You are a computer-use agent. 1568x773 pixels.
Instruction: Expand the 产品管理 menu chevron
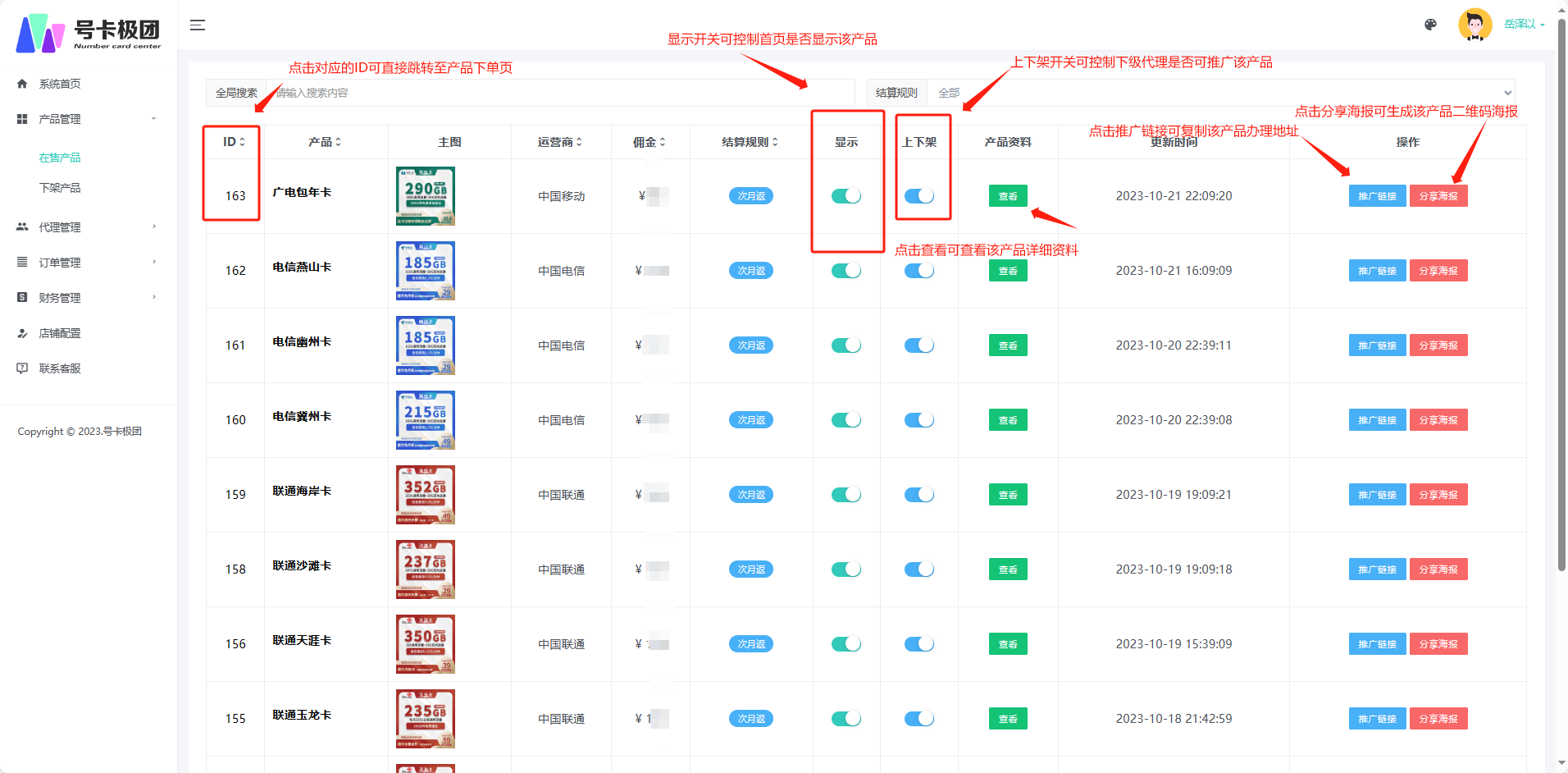click(153, 119)
